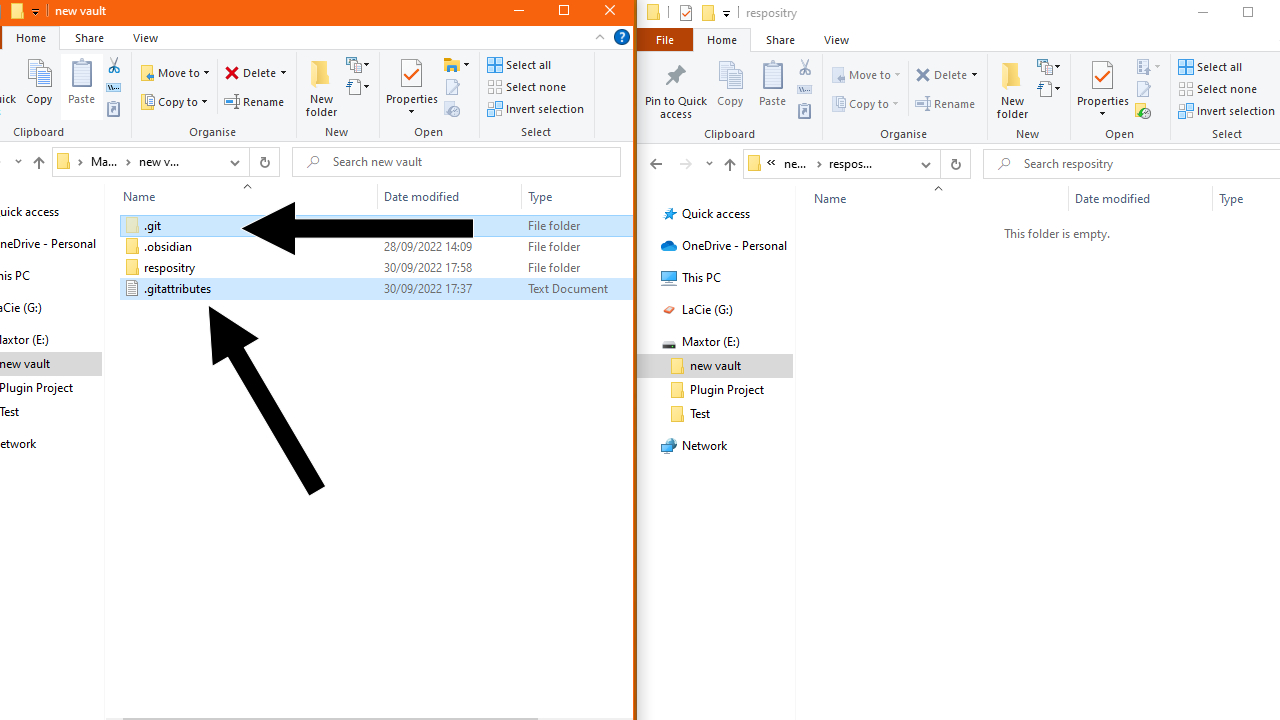The image size is (1280, 720).
Task: Go back in respositry window navigation
Action: pos(656,164)
